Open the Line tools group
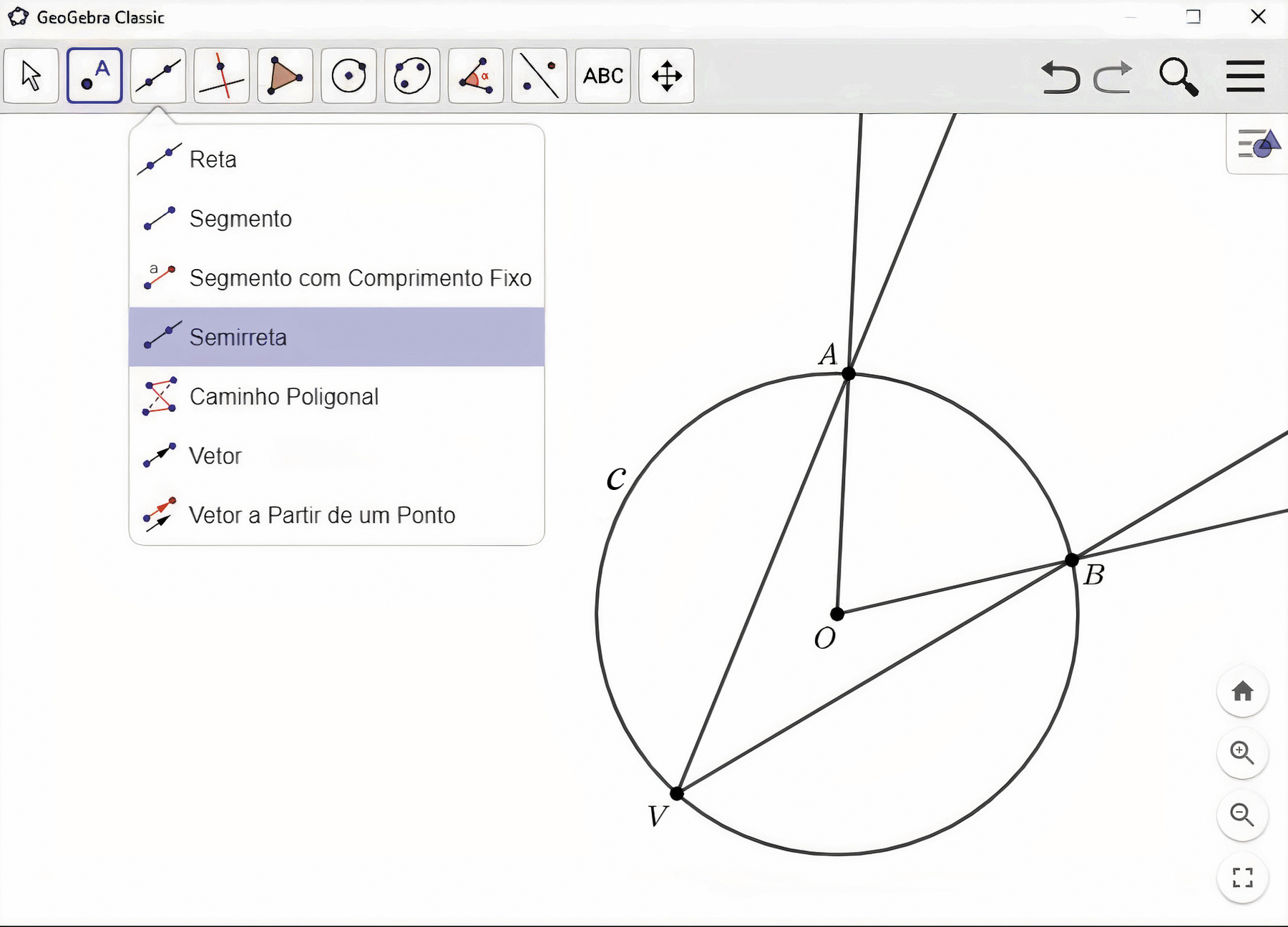The image size is (1288, 927). 158,76
